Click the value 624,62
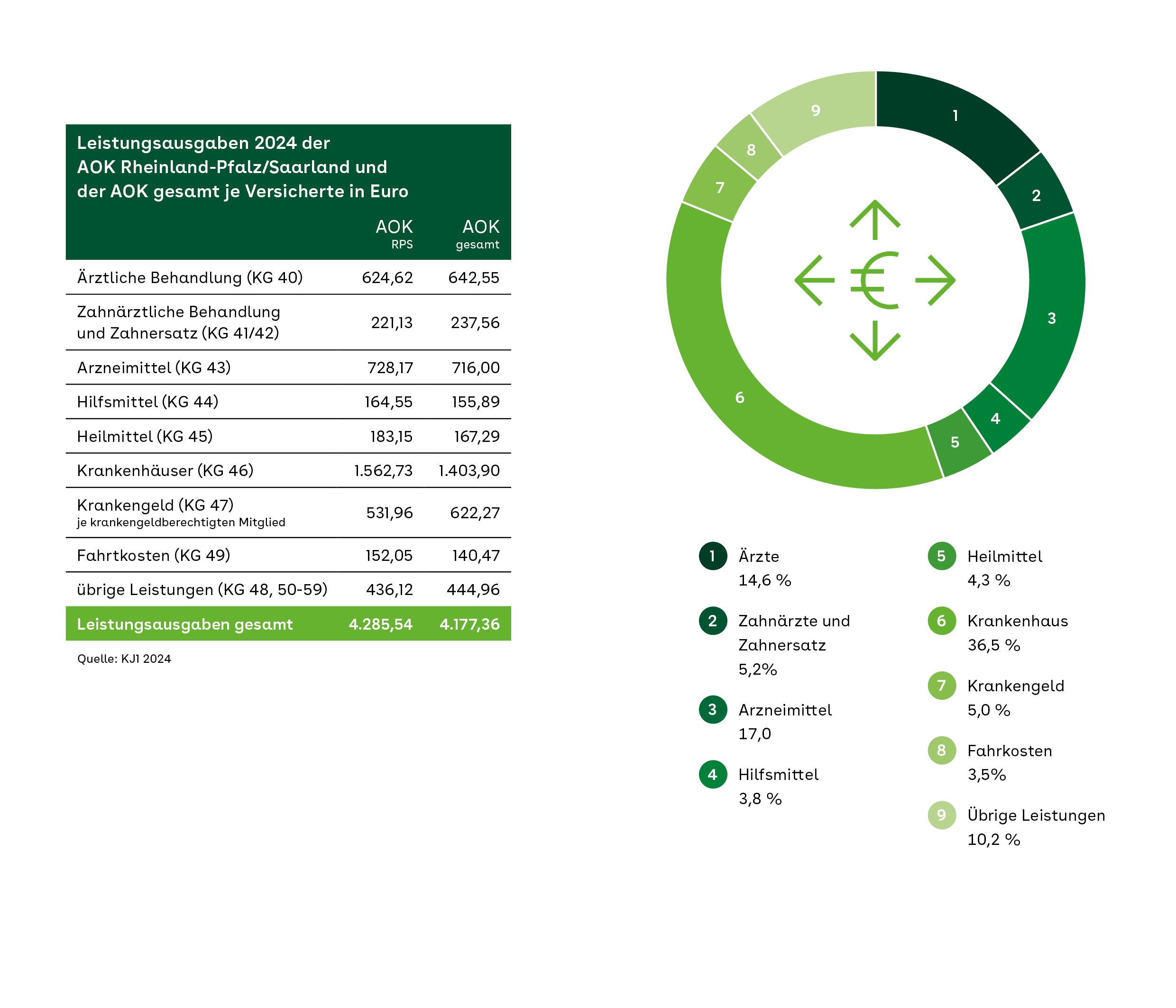Screen dimensions: 1176x1008 [x=387, y=277]
